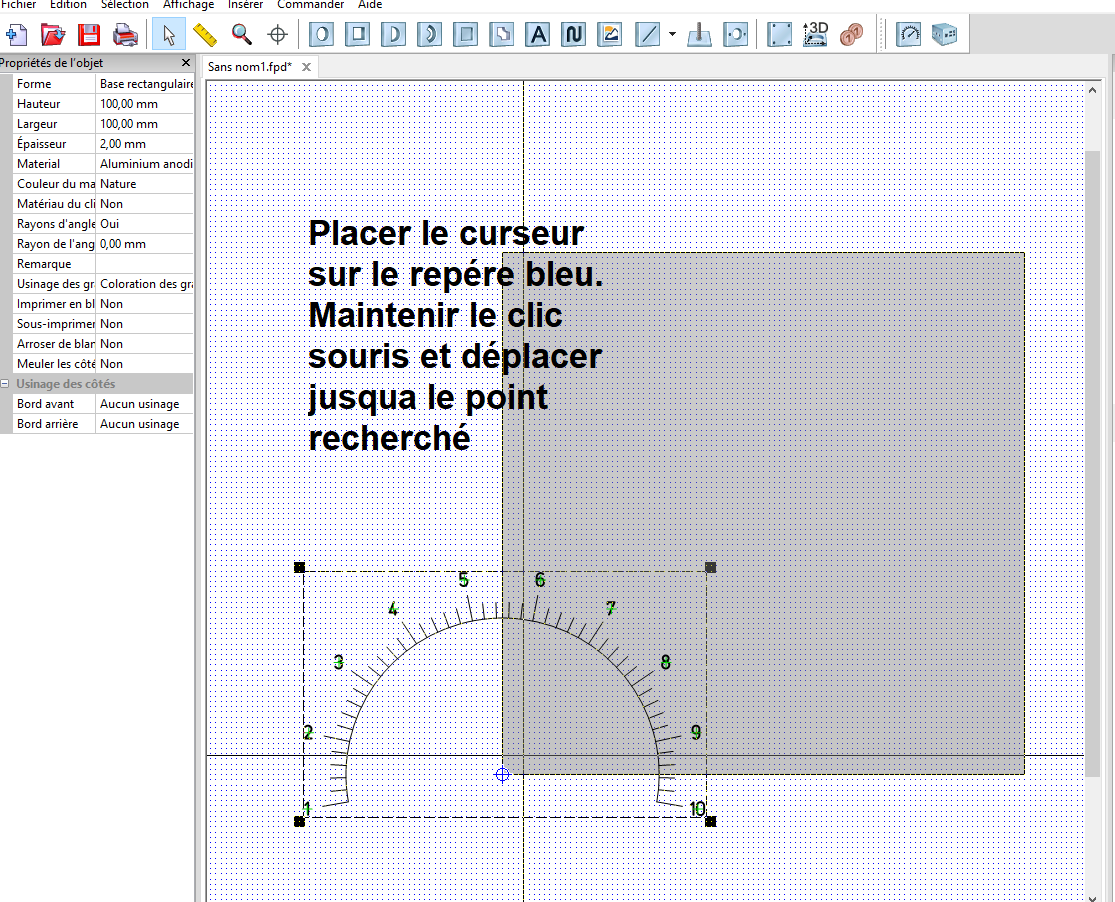Click the price calculation coins icon
Viewport: 1115px width, 902px height.
[851, 34]
